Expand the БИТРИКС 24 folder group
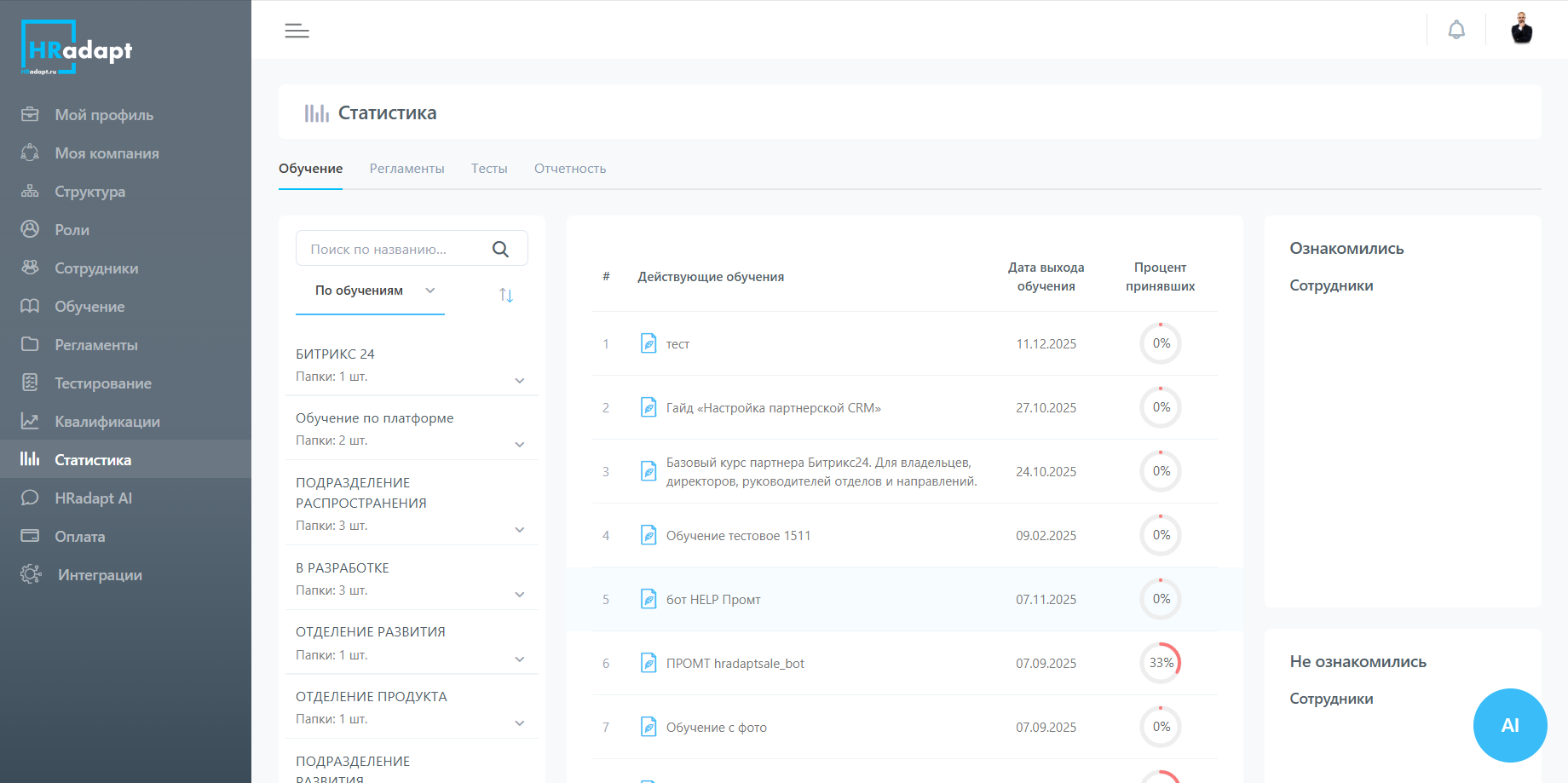This screenshot has height=783, width=1568. (519, 380)
